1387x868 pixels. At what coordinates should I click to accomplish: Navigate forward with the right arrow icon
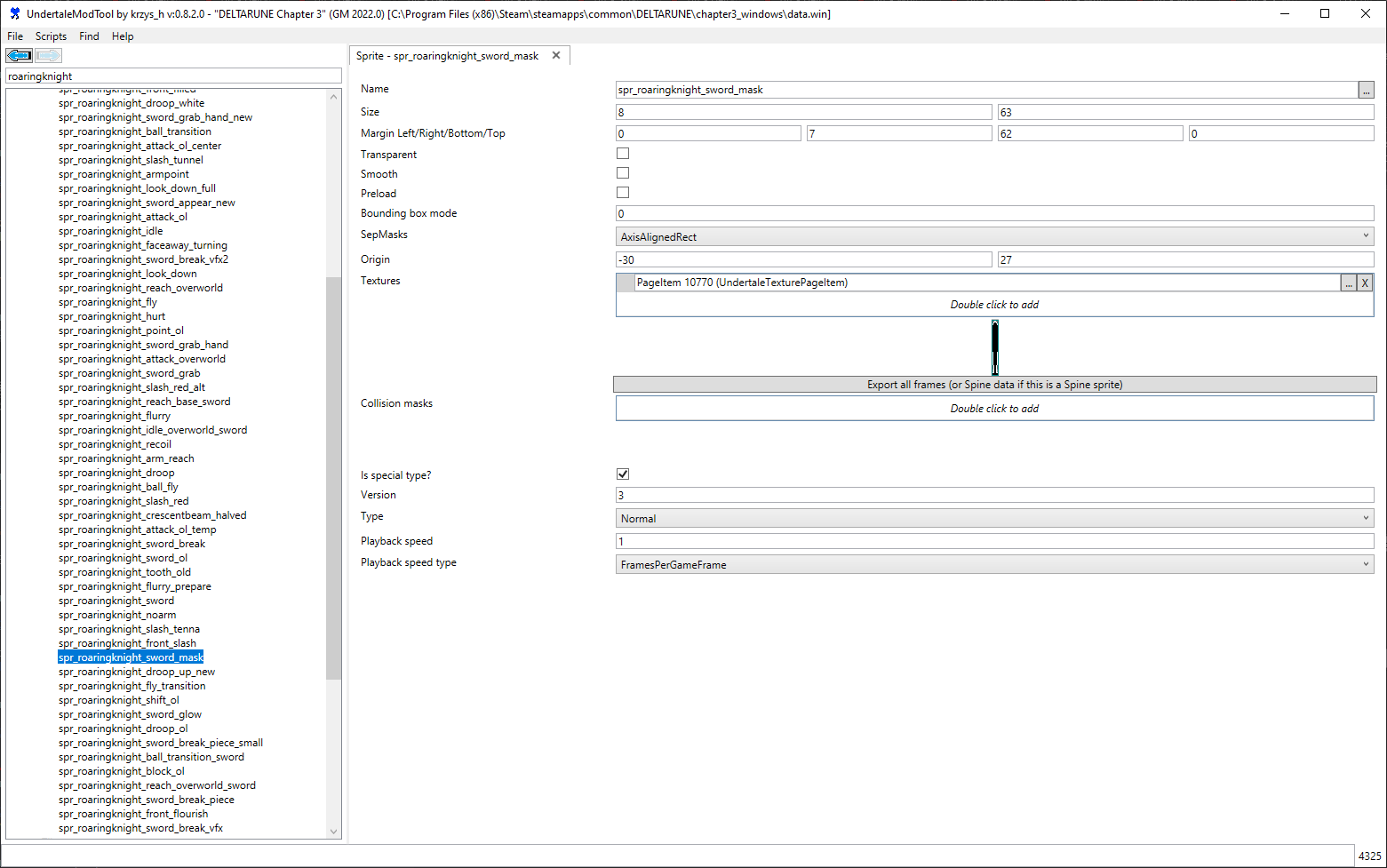(x=48, y=56)
